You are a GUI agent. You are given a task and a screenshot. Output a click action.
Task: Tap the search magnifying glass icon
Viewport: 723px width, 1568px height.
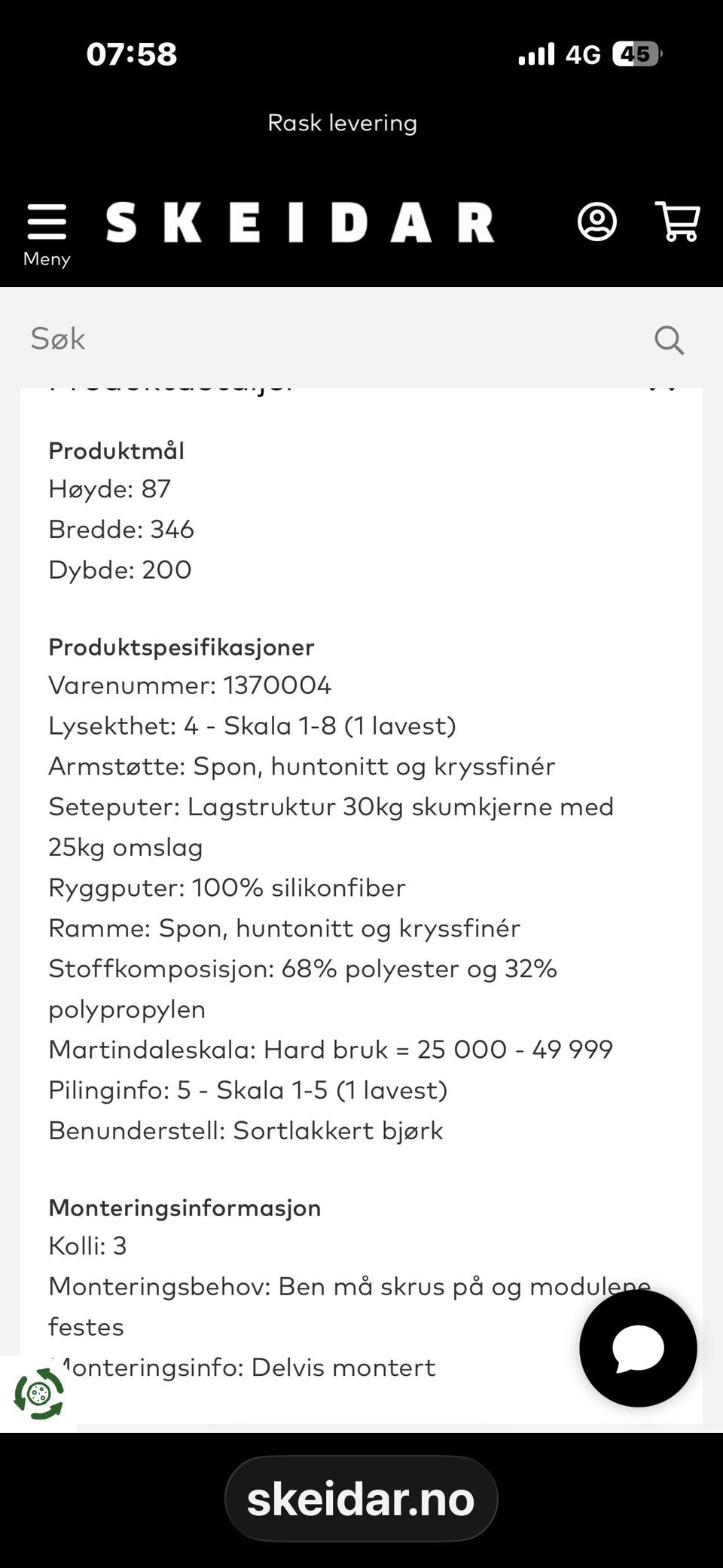pos(669,340)
